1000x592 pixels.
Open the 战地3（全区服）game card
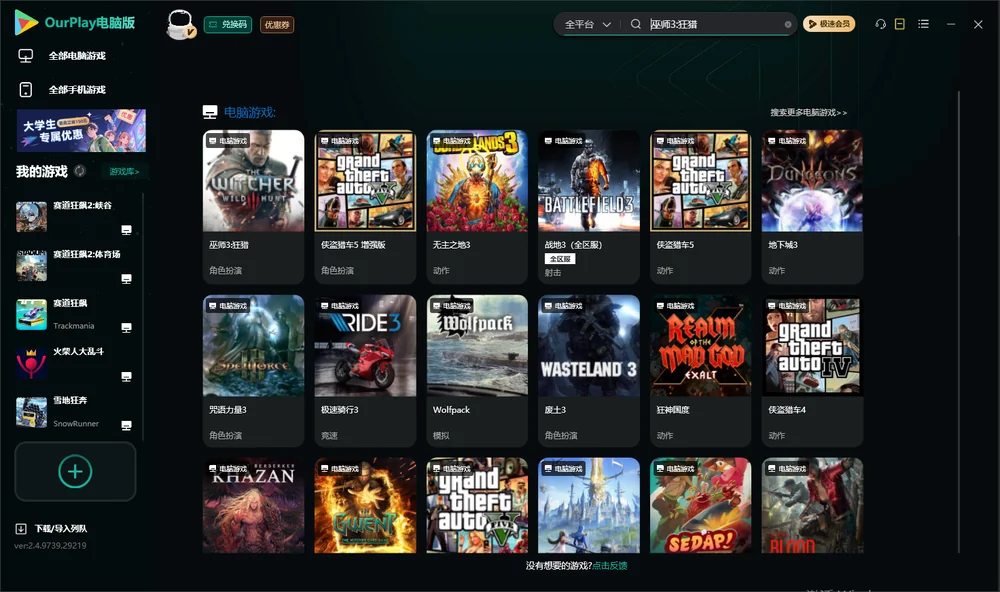tap(589, 207)
